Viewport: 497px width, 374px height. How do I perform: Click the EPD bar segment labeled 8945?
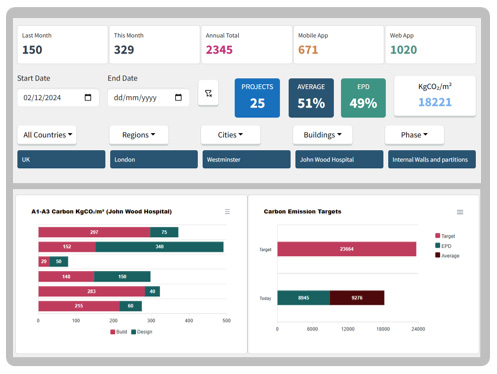tap(304, 298)
